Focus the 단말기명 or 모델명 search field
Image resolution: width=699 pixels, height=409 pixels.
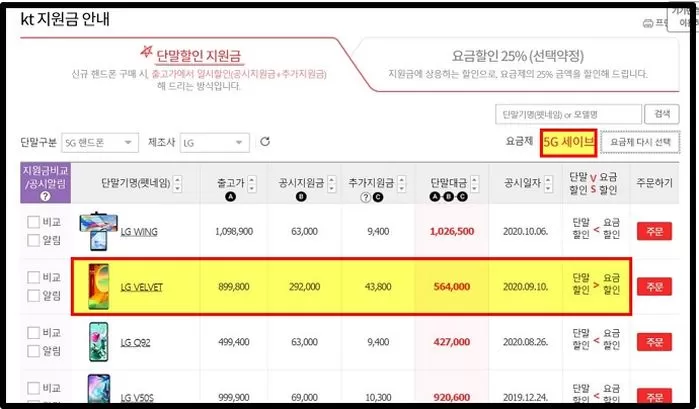click(x=568, y=115)
